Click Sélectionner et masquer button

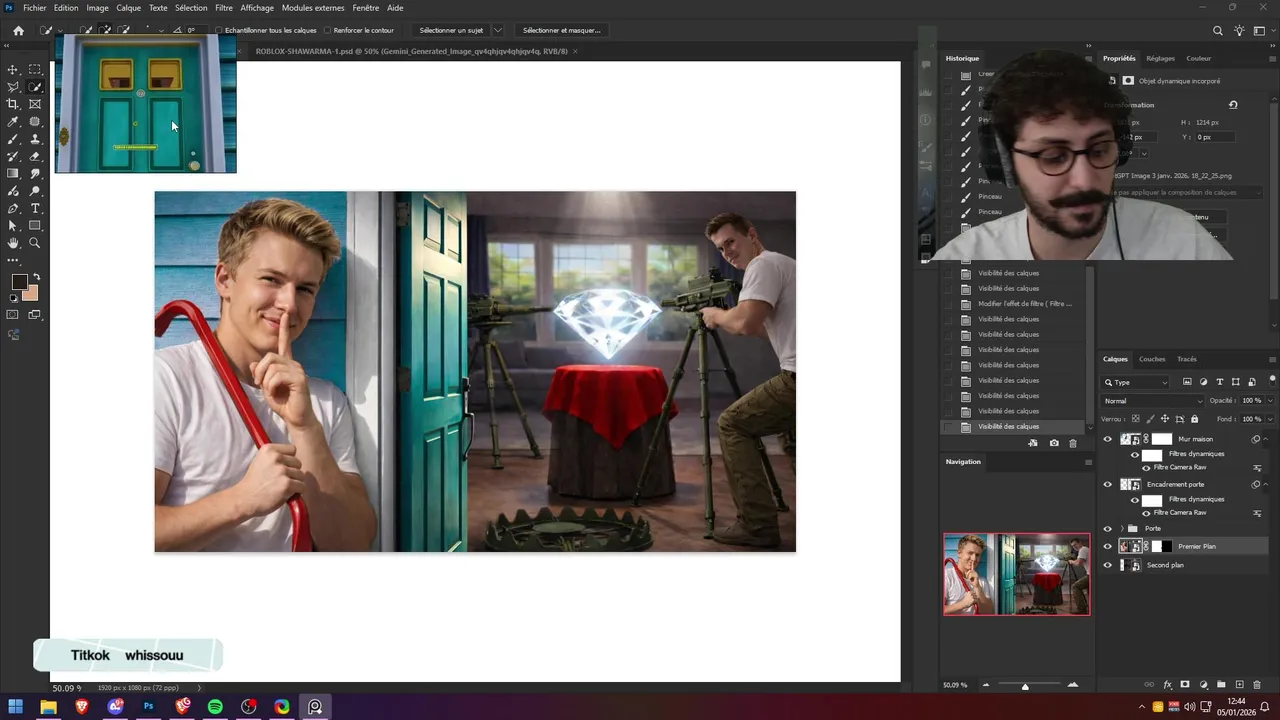pos(561,30)
